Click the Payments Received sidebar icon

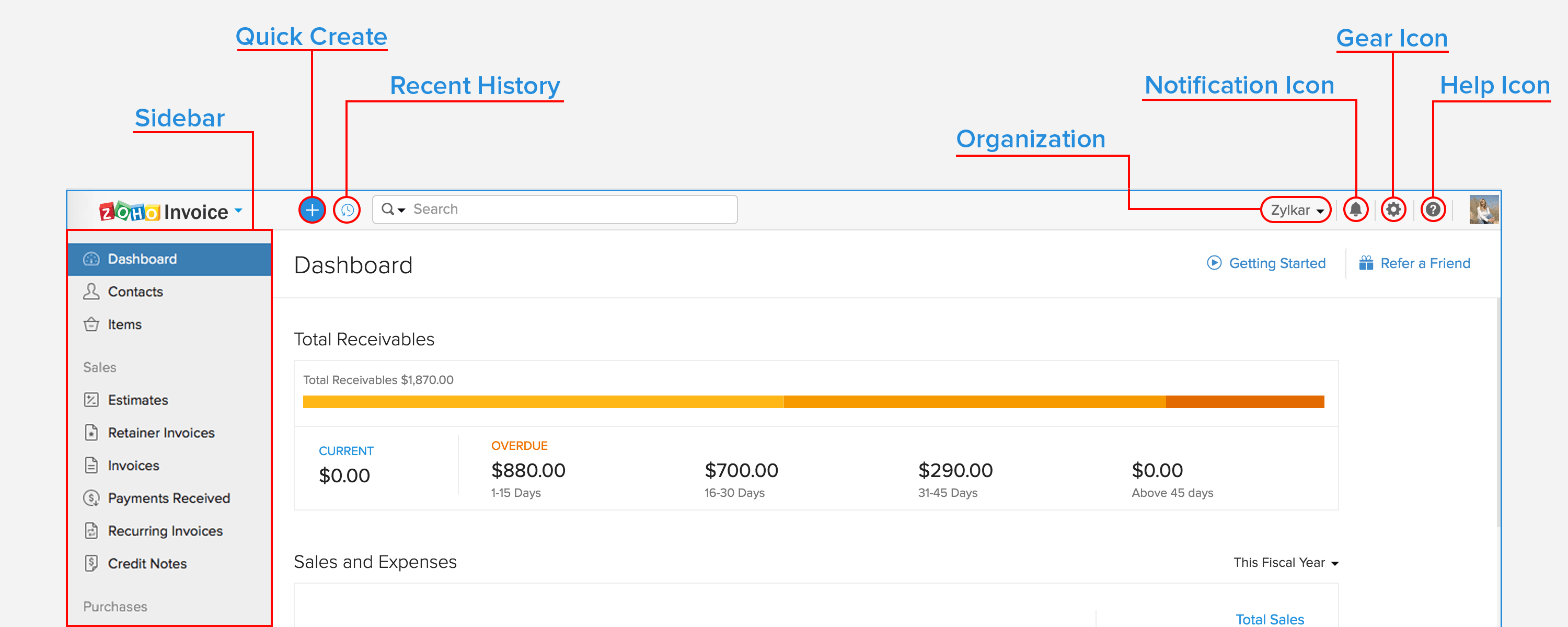point(91,498)
